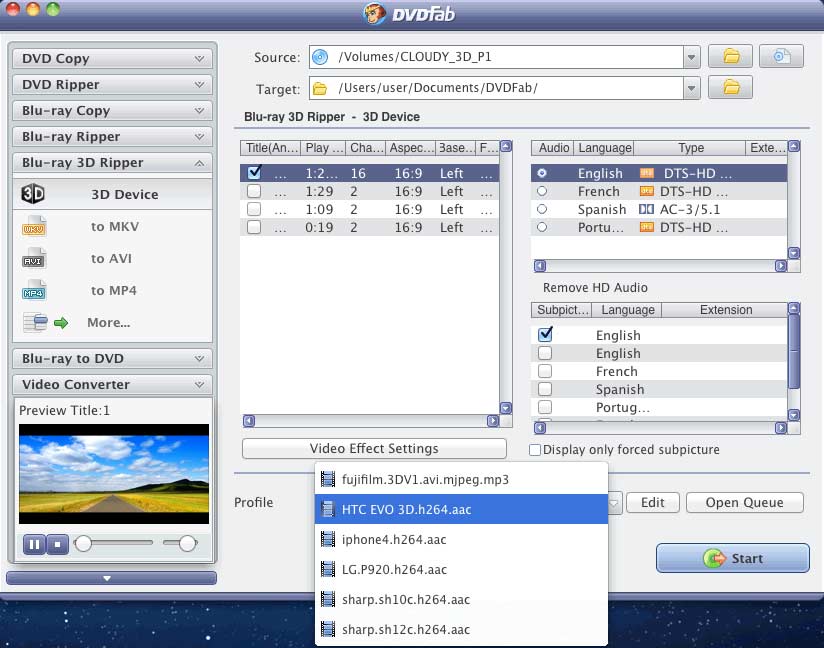
Task: Collapse the Blu-ray 3D Ripper section
Action: click(112, 162)
